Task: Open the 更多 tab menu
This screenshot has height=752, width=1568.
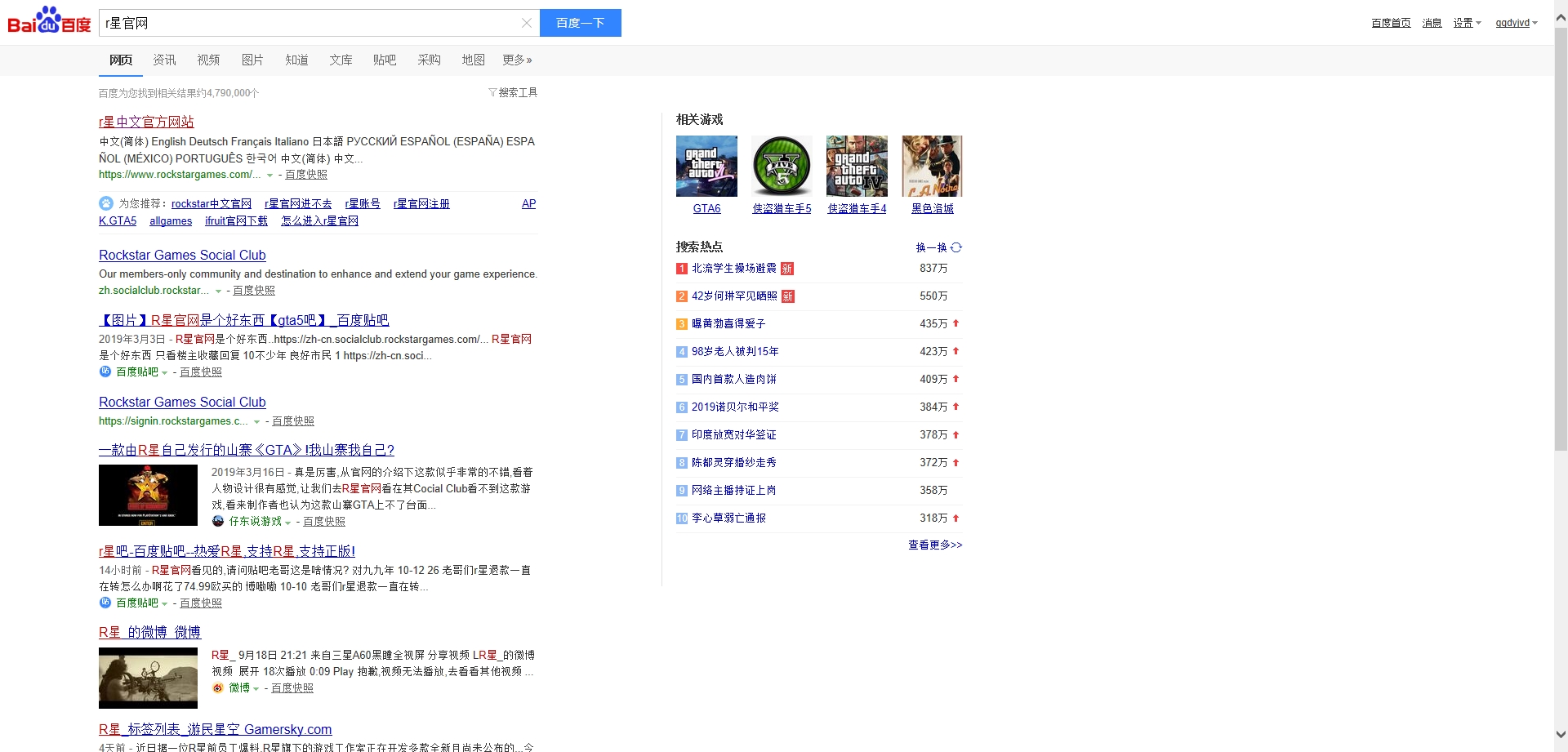Action: click(517, 60)
